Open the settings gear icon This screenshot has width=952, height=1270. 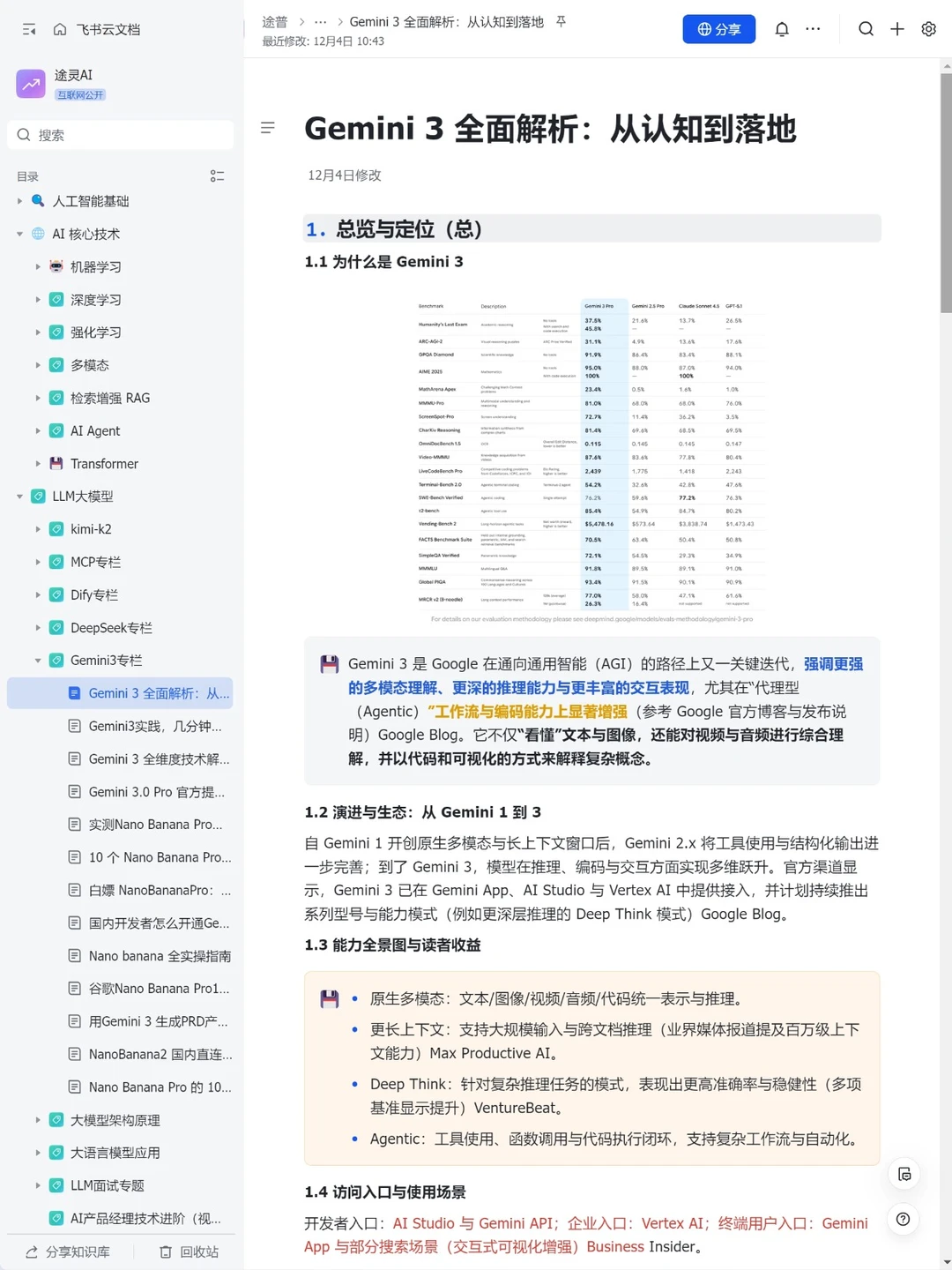point(928,29)
